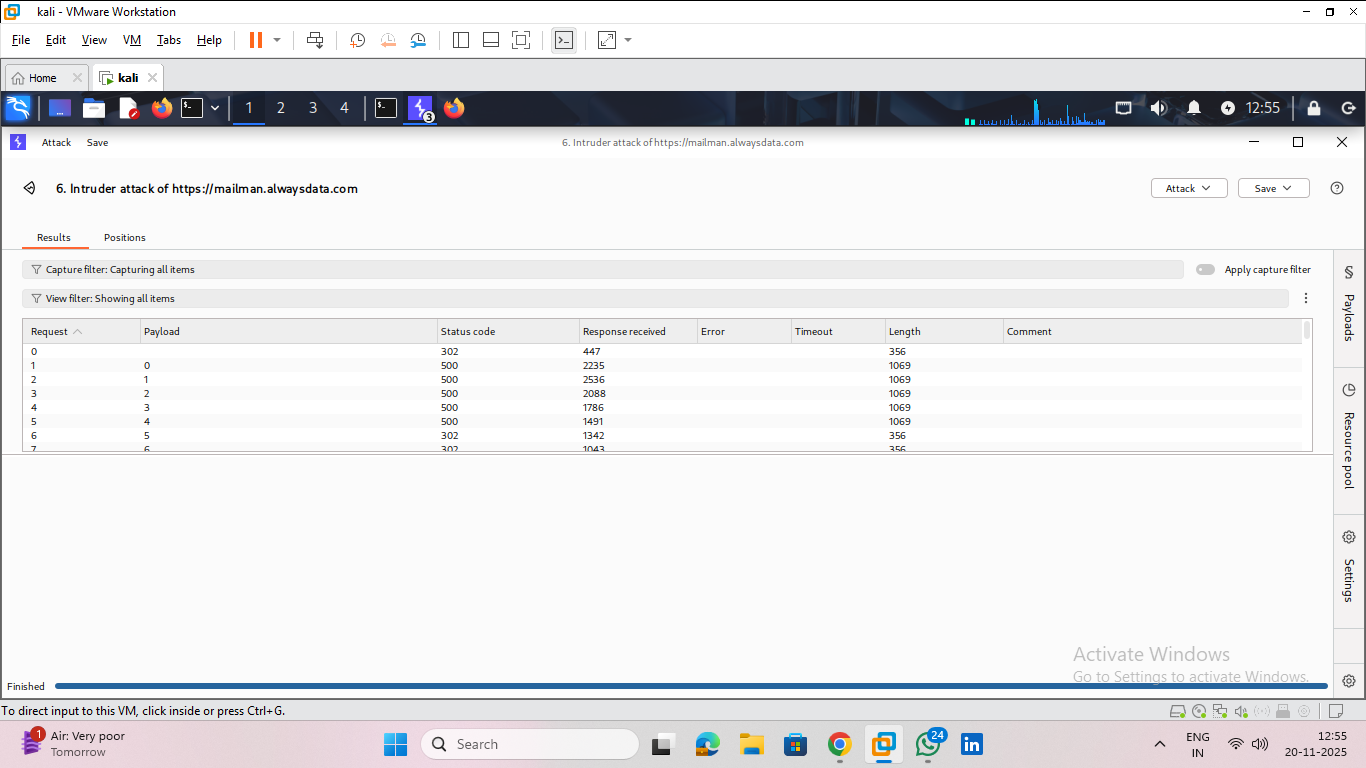This screenshot has width=1366, height=768.
Task: Expand the Save dropdown button
Action: pyautogui.click(x=1273, y=188)
